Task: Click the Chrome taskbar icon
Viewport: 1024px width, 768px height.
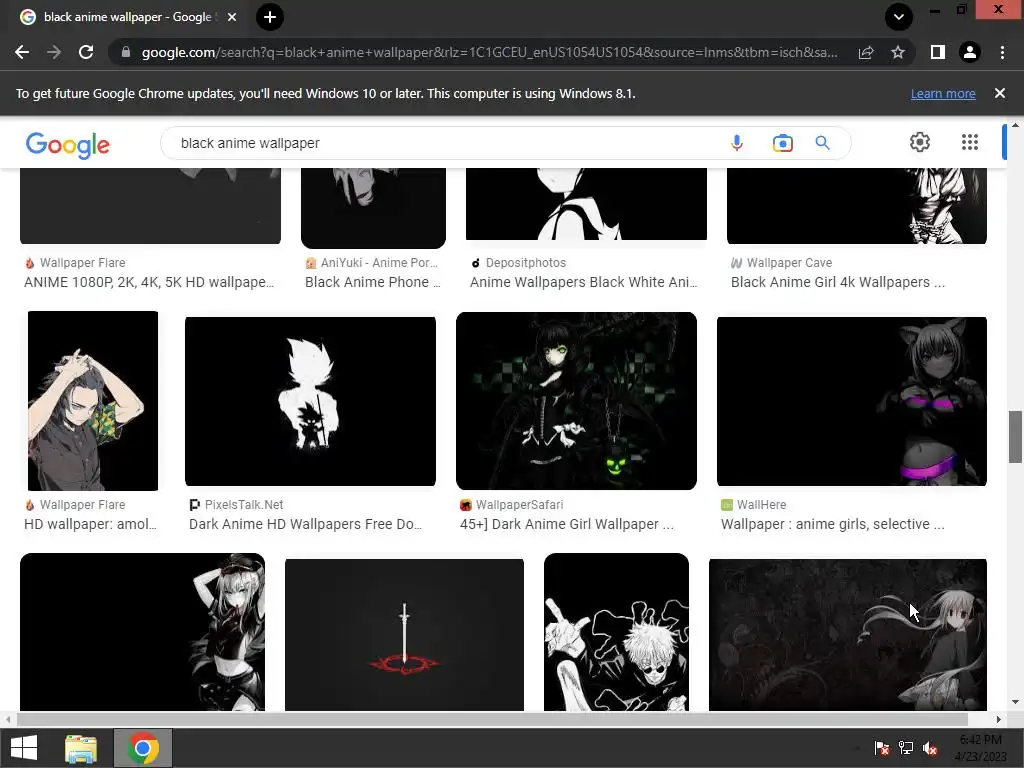Action: 143,748
